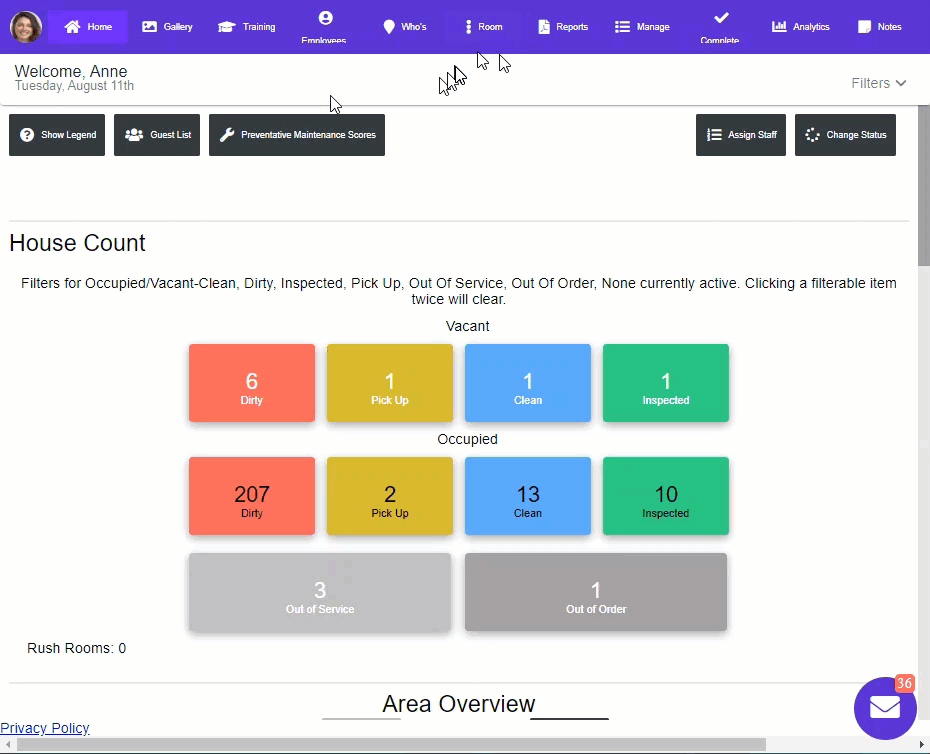Click the Employees person icon

325,18
